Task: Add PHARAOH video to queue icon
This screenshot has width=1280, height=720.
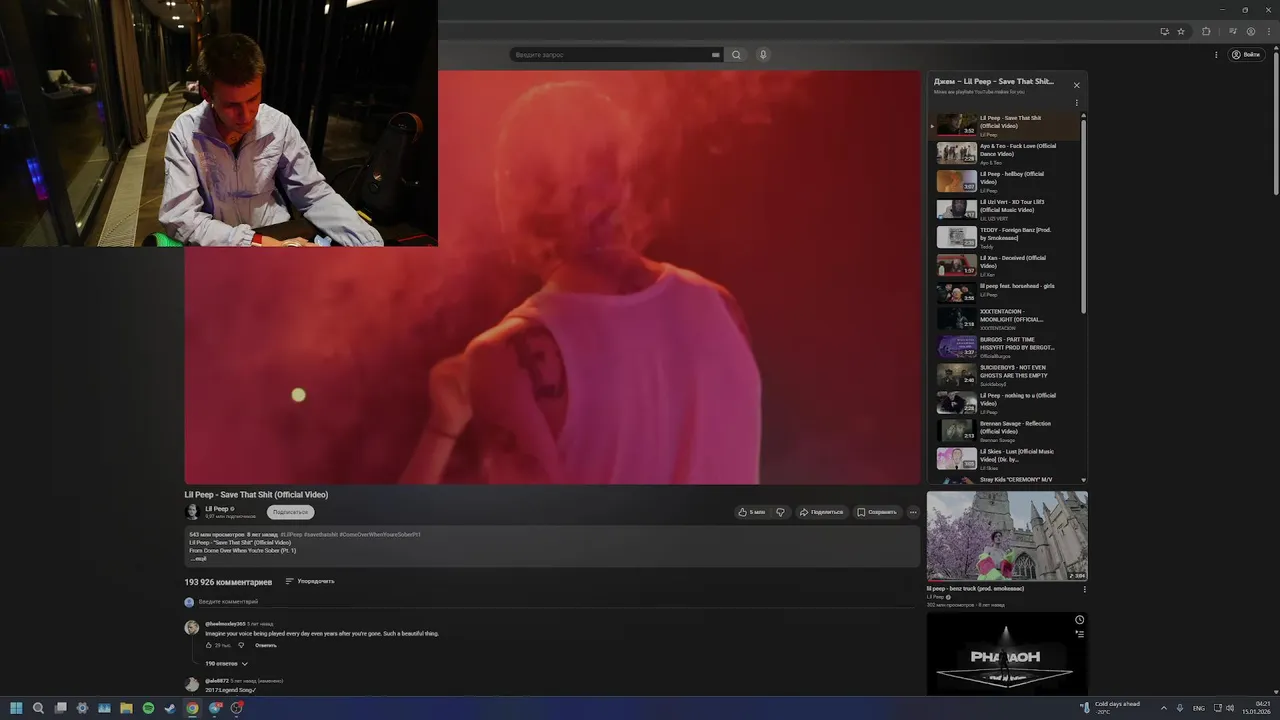Action: 1079,633
